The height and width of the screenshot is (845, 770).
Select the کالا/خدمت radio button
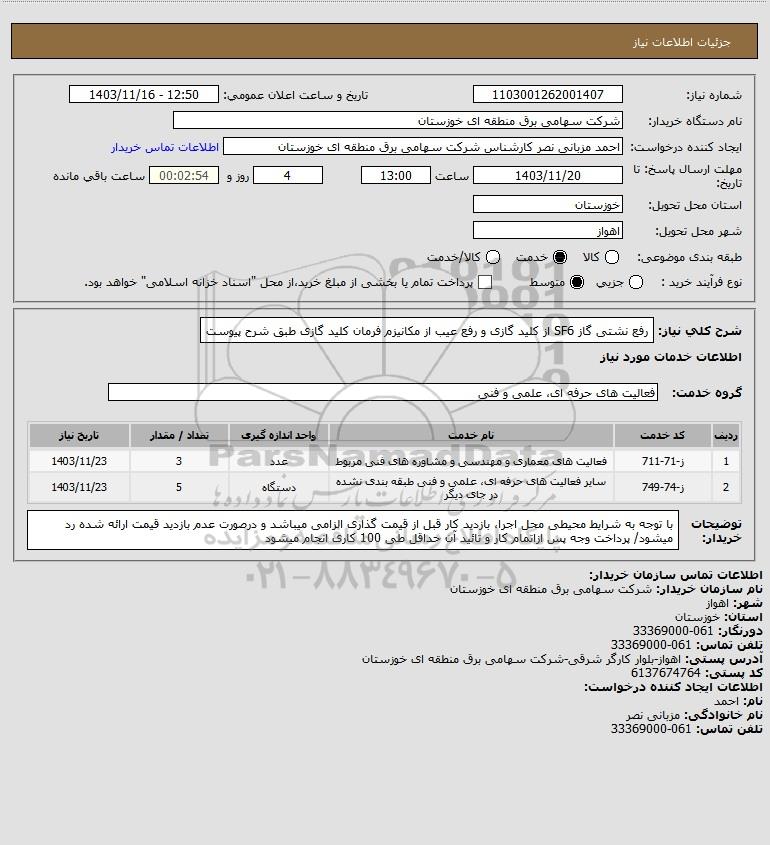tap(492, 258)
